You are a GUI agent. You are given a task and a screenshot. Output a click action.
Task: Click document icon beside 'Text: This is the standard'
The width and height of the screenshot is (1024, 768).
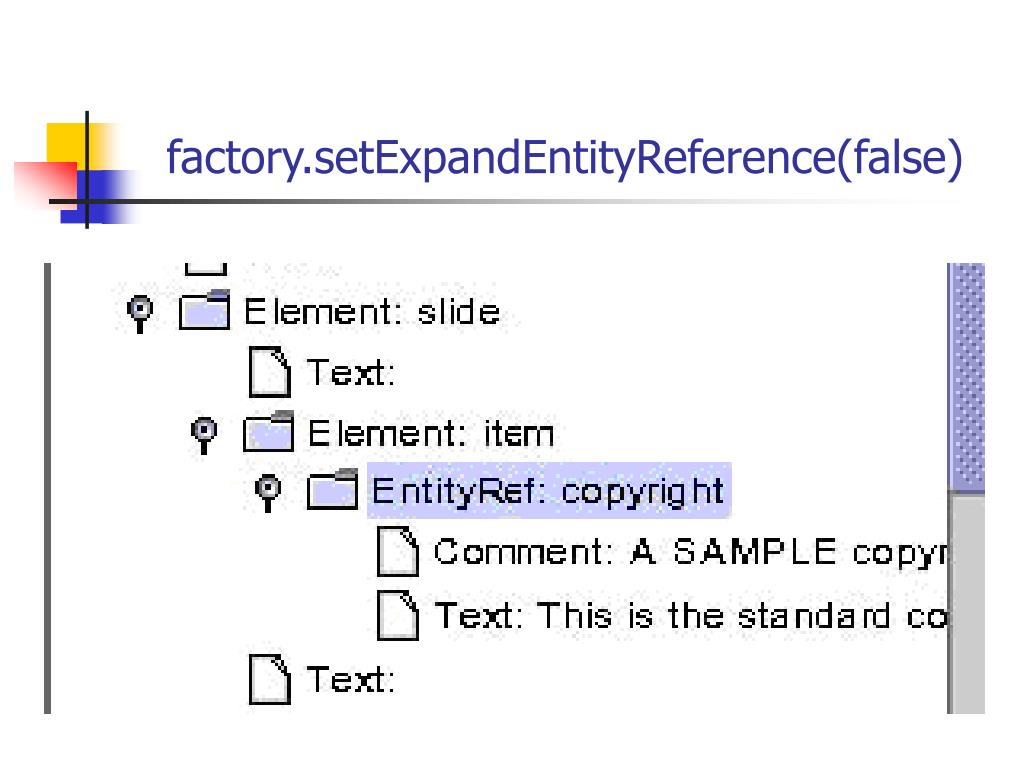click(x=398, y=615)
